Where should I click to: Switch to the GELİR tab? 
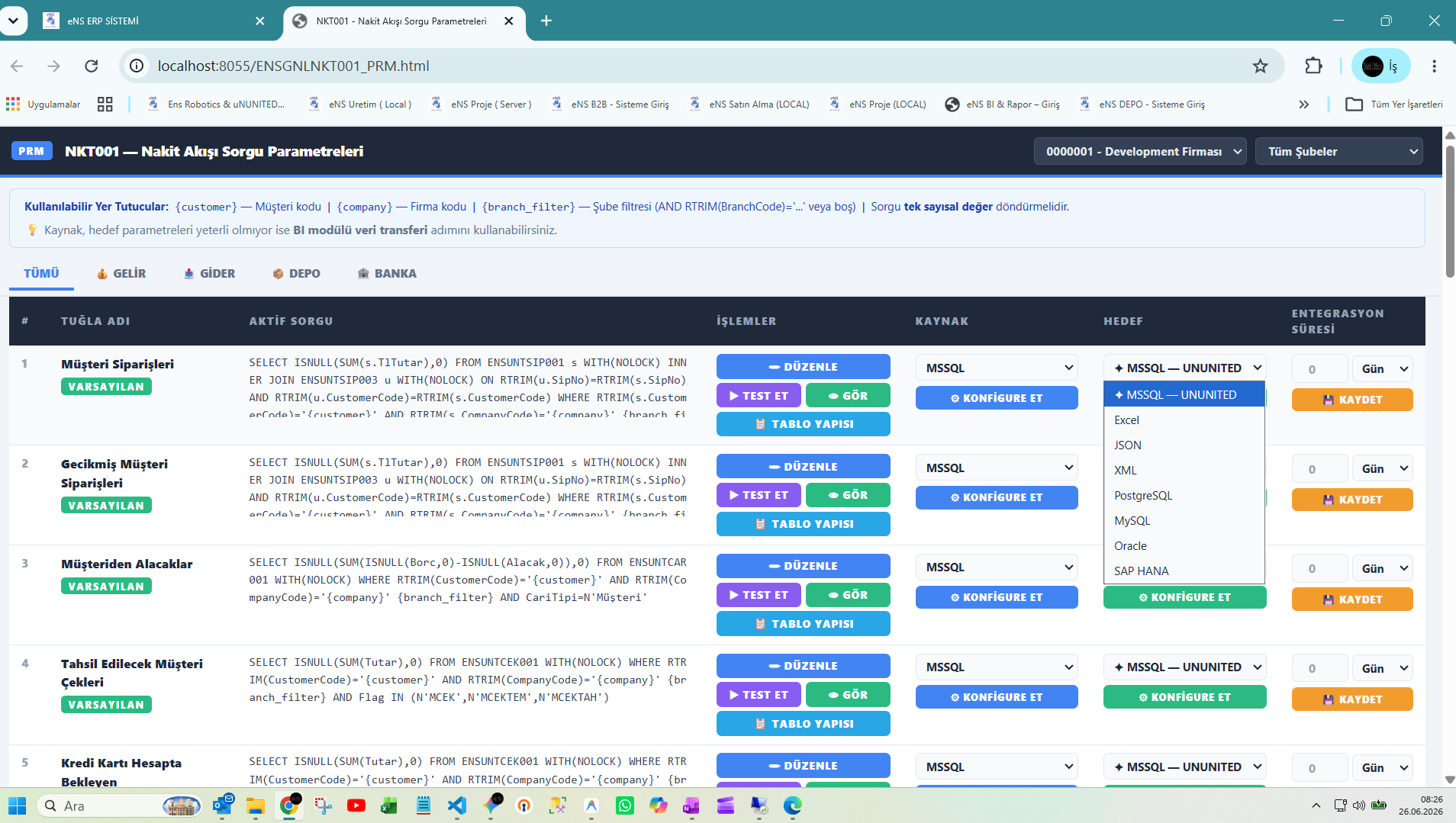[x=121, y=273]
